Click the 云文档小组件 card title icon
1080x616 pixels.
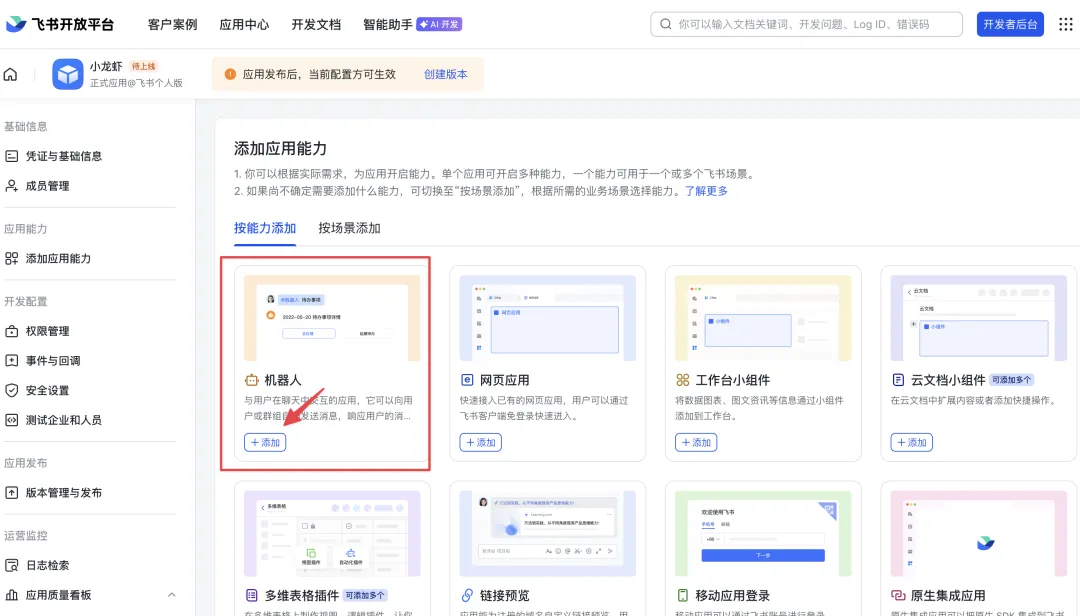[898, 380]
